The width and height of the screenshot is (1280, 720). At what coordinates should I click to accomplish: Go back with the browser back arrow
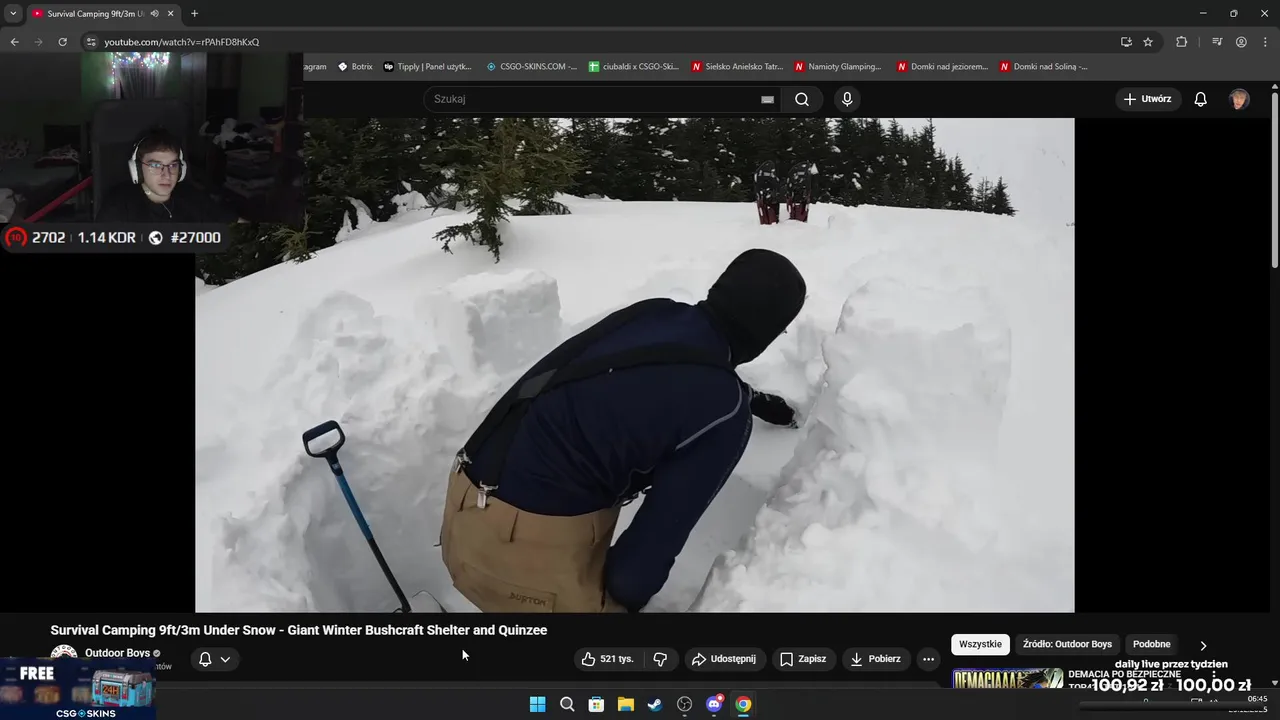pos(14,42)
